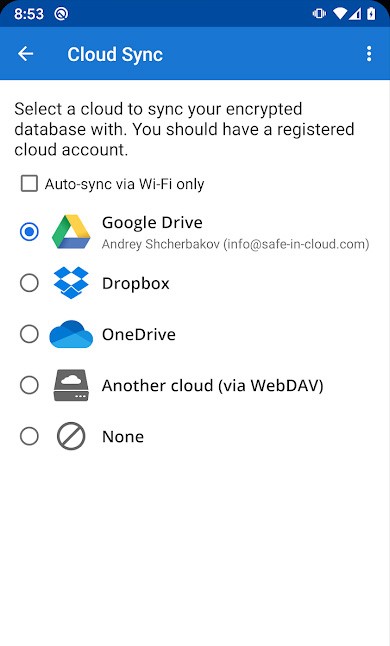Tap the Another cloud (via WebDAV) label
The height and width of the screenshot is (646, 390).
click(x=213, y=386)
